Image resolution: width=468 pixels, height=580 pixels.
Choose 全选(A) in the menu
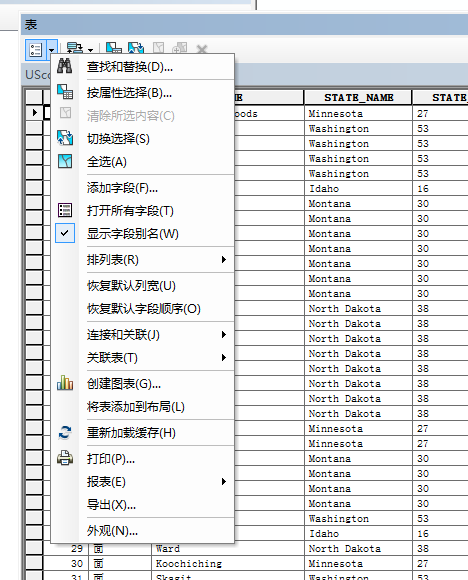coord(142,162)
